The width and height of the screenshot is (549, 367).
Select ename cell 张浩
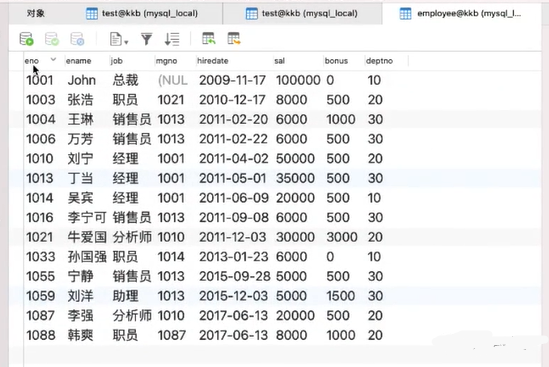point(80,100)
